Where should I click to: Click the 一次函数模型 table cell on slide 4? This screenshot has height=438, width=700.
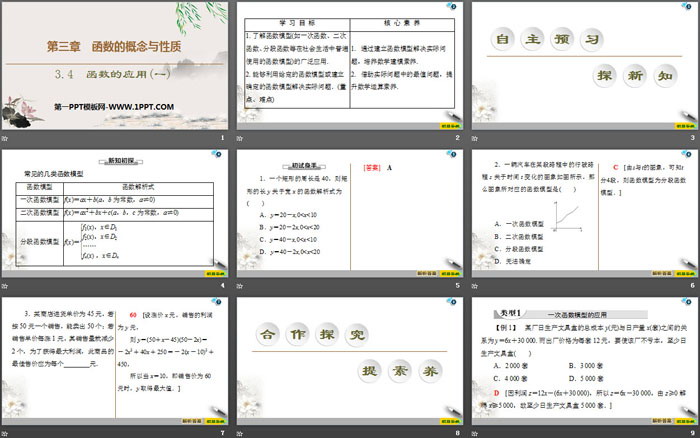coord(40,200)
